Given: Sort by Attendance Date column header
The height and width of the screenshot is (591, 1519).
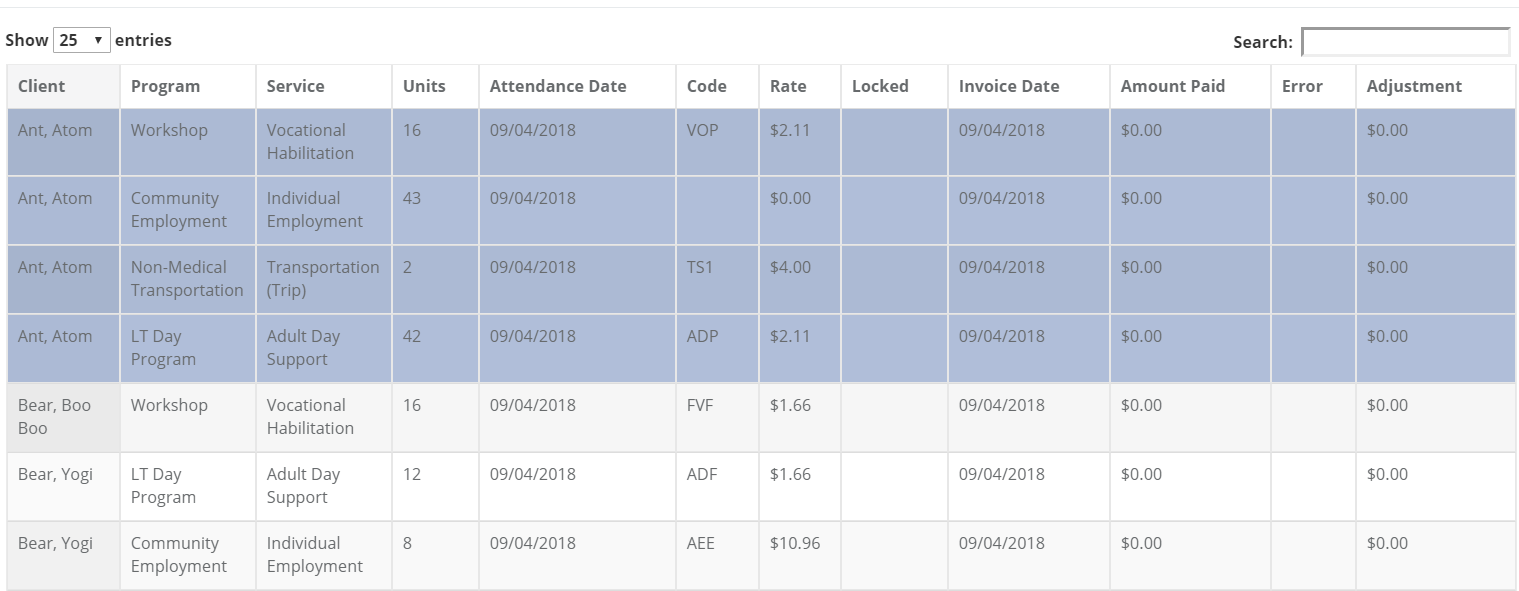Looking at the screenshot, I should [x=558, y=86].
